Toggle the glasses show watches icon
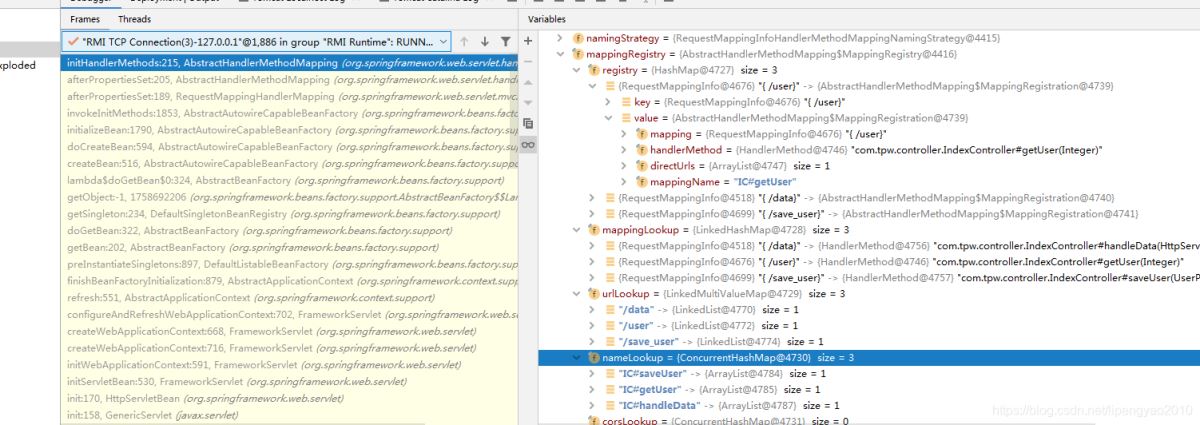The width and height of the screenshot is (1200, 425). [x=528, y=145]
